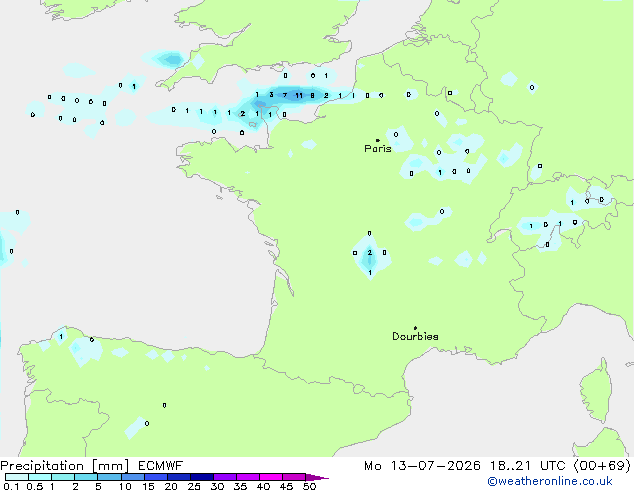The width and height of the screenshot is (634, 490).
Task: Click the legend label '50'
Action: coord(309,486)
